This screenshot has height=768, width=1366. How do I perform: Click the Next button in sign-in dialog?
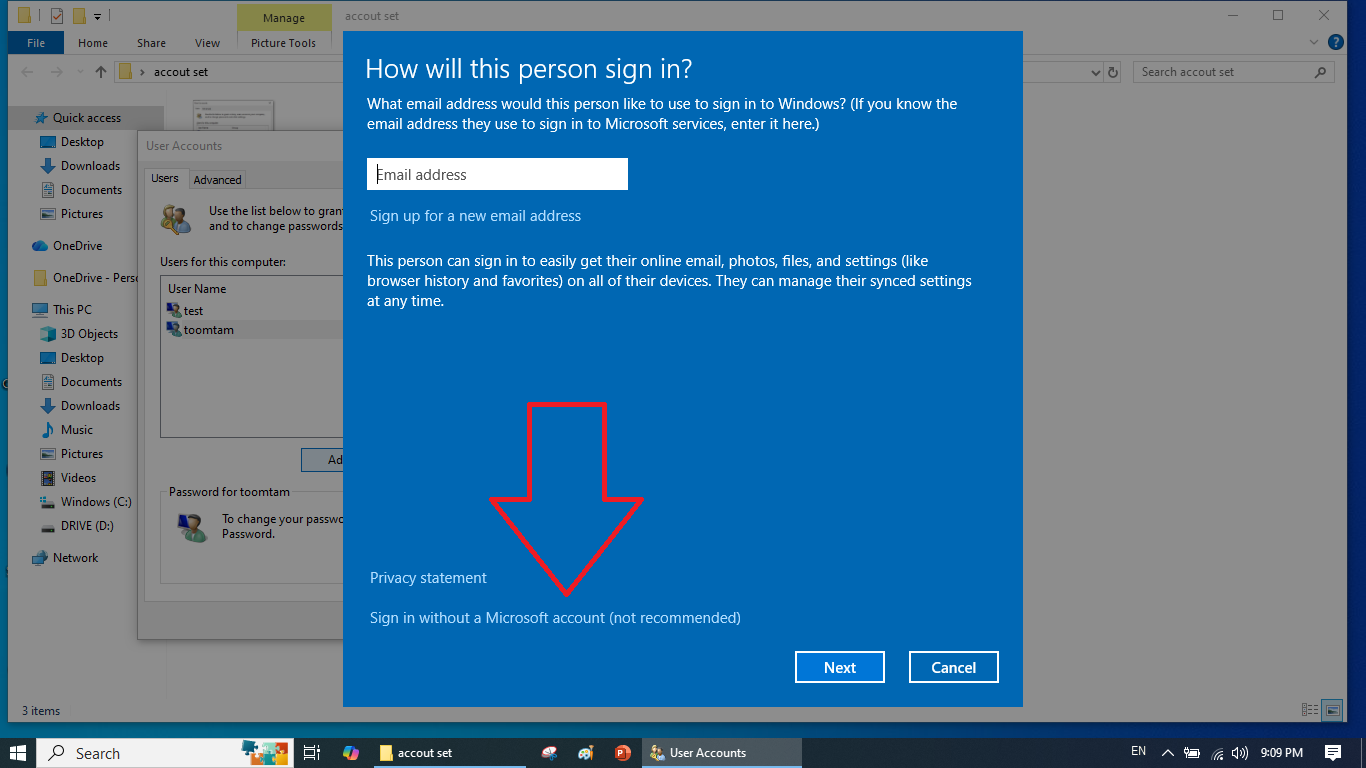point(840,667)
